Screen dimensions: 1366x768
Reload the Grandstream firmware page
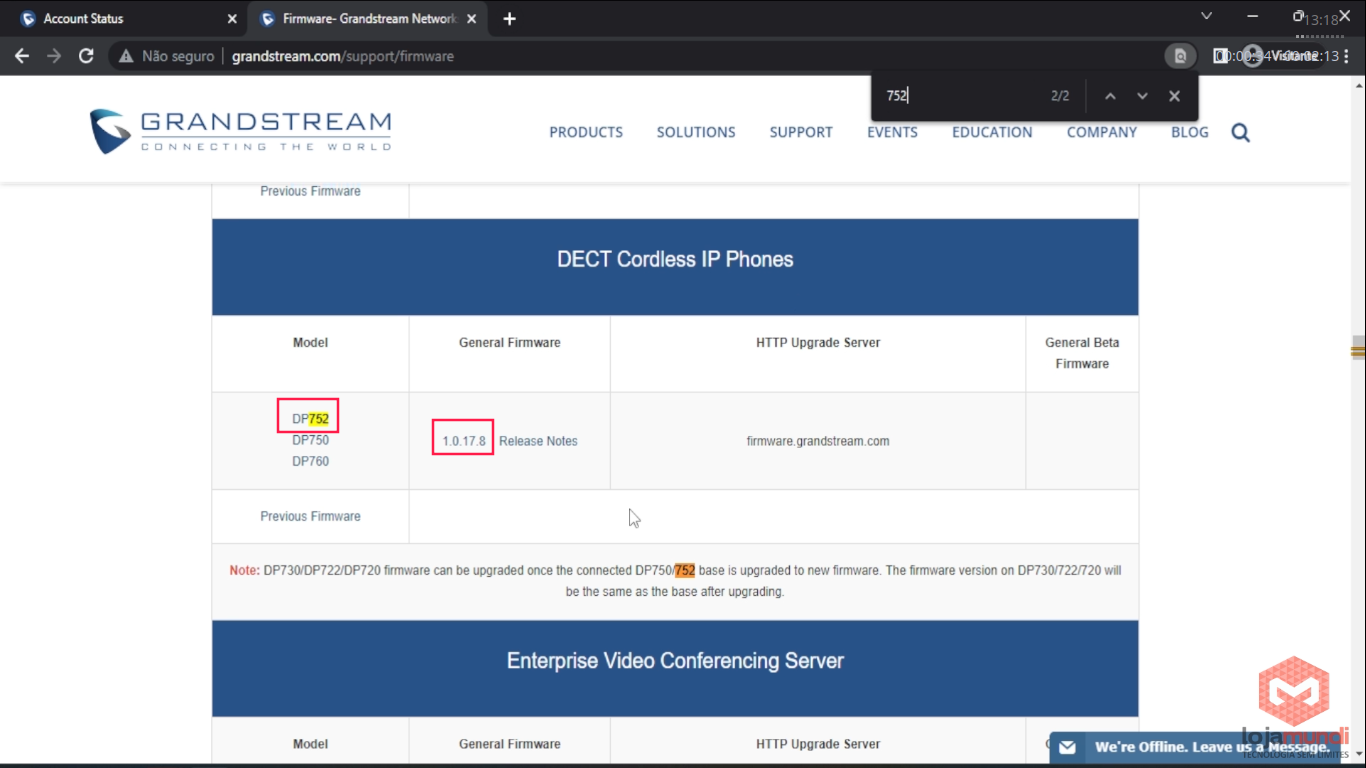click(86, 56)
